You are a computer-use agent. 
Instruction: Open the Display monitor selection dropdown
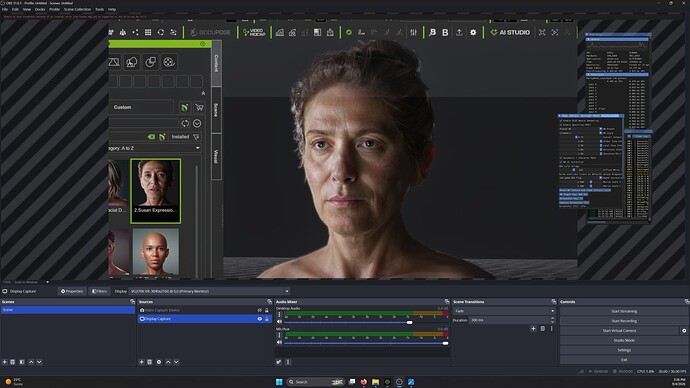click(209, 291)
